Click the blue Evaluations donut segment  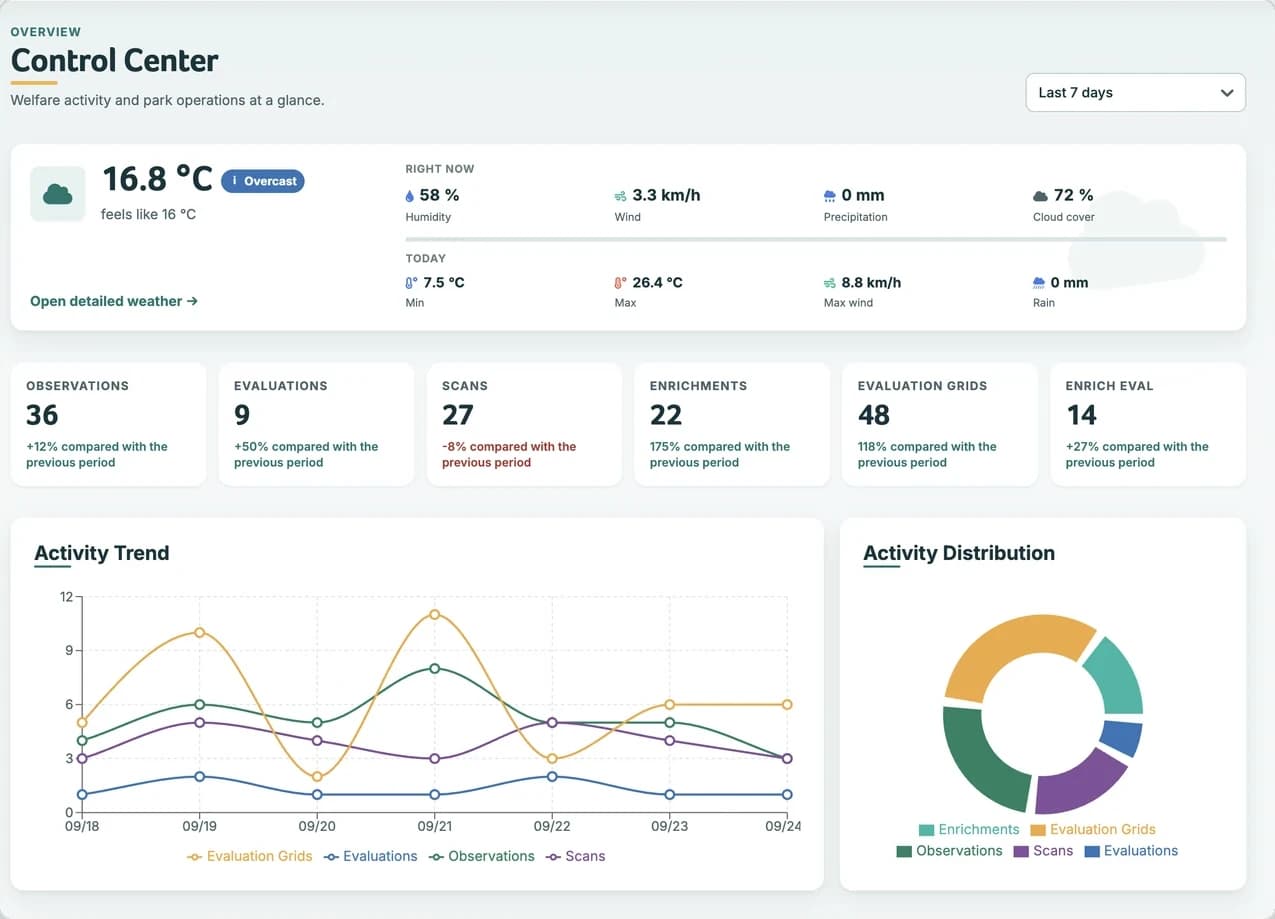[1124, 737]
